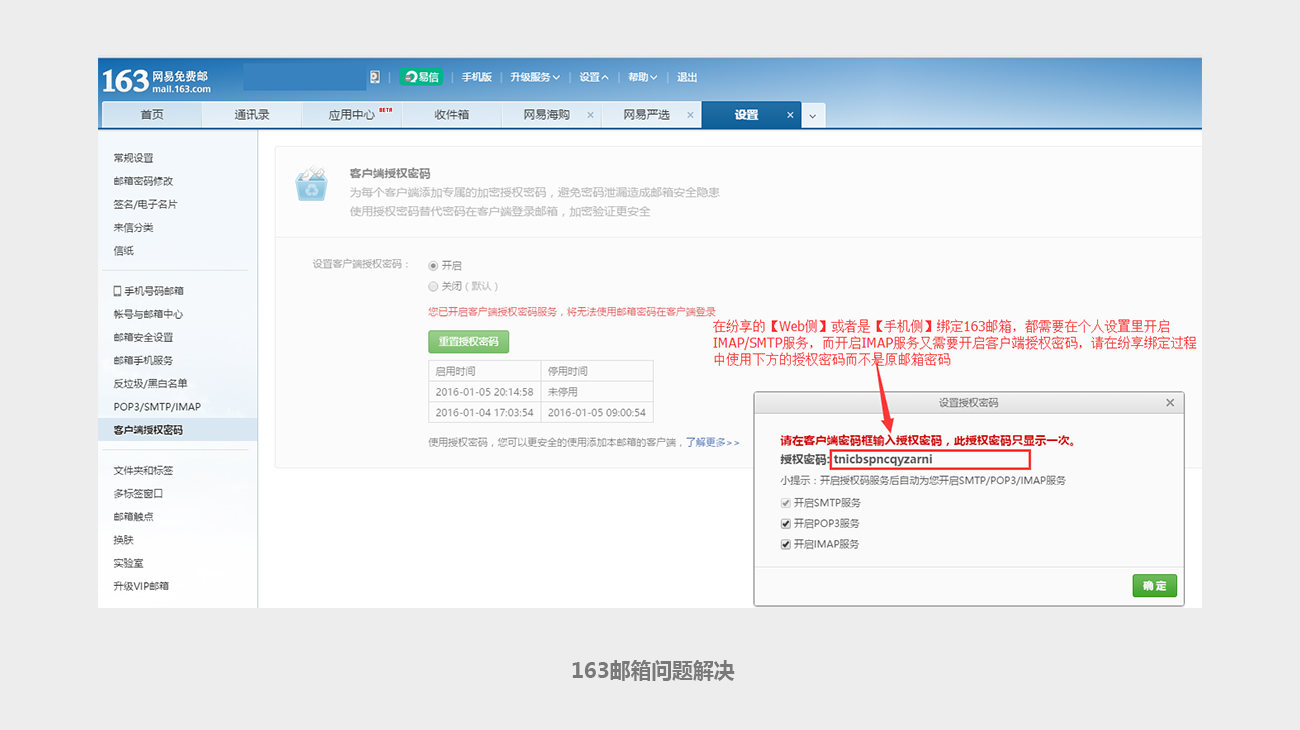
Task: Open 实验室 in the sidebar
Action: (x=128, y=563)
